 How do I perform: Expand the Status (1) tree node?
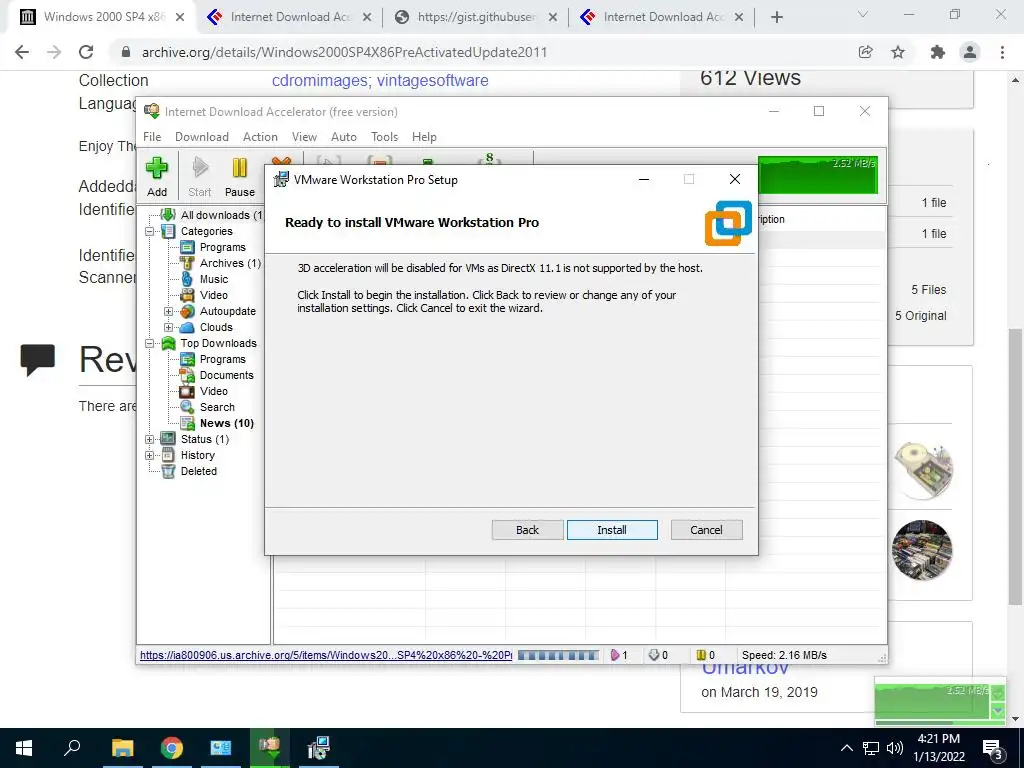150,440
